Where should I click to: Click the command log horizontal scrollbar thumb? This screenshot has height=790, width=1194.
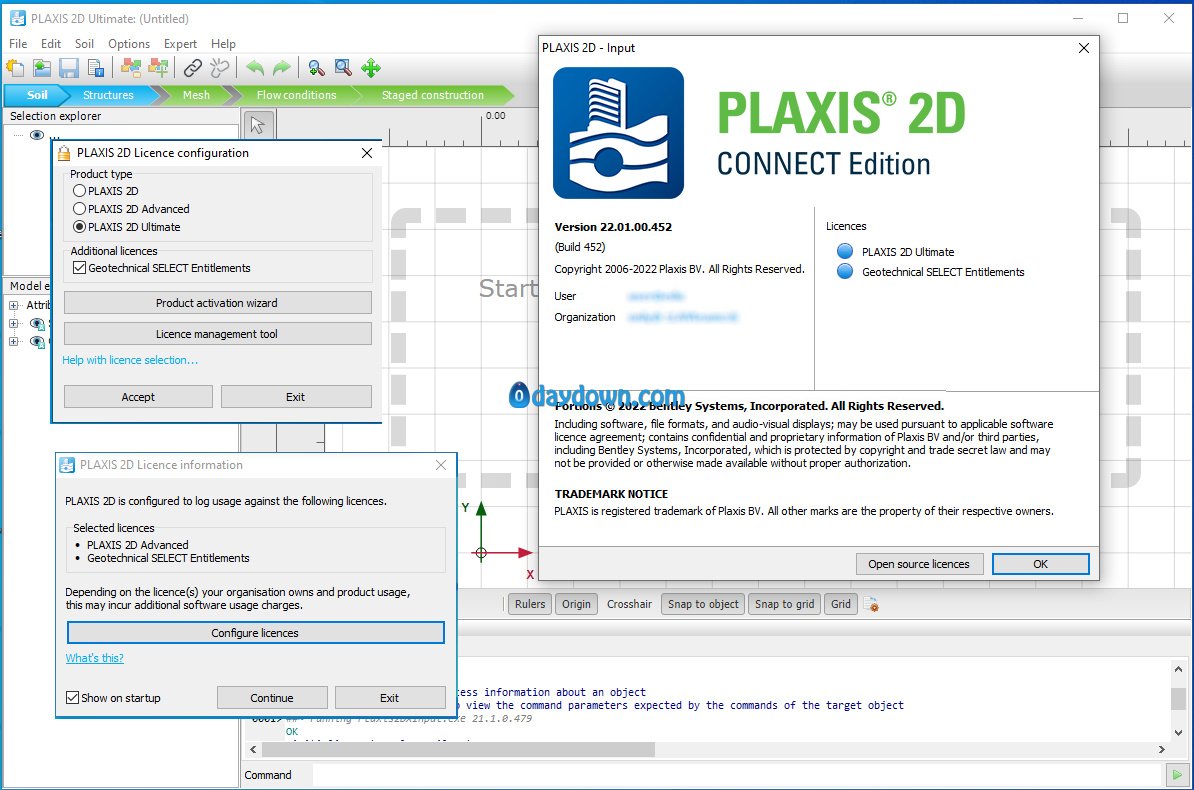(x=458, y=750)
